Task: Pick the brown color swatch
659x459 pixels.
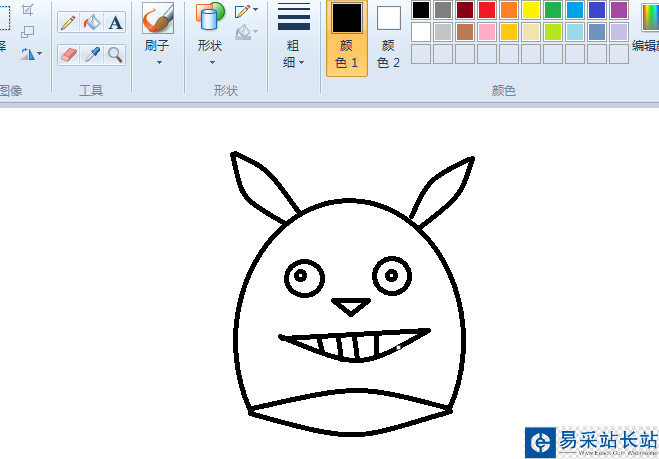Action: point(465,32)
